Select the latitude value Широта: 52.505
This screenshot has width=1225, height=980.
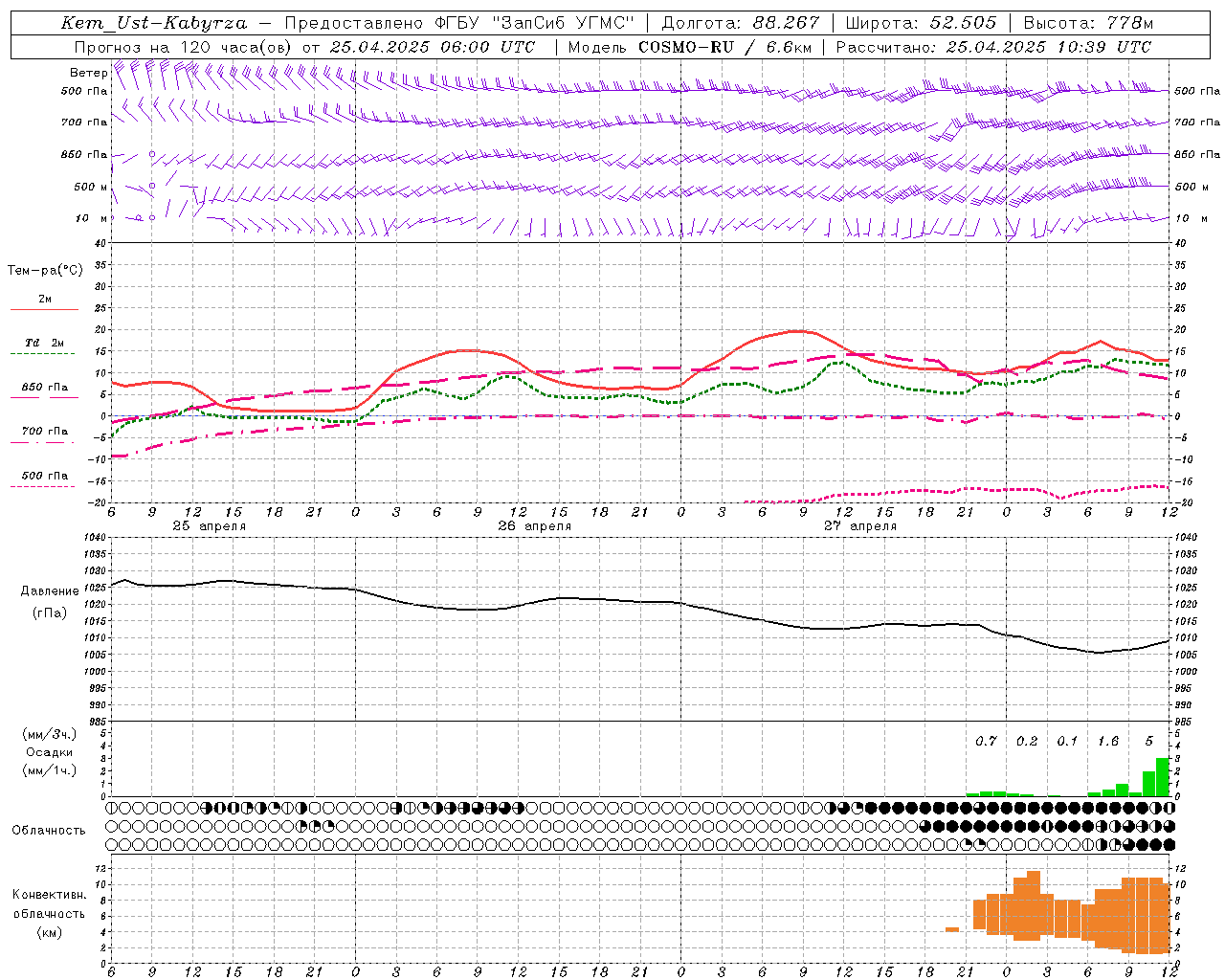point(921,23)
